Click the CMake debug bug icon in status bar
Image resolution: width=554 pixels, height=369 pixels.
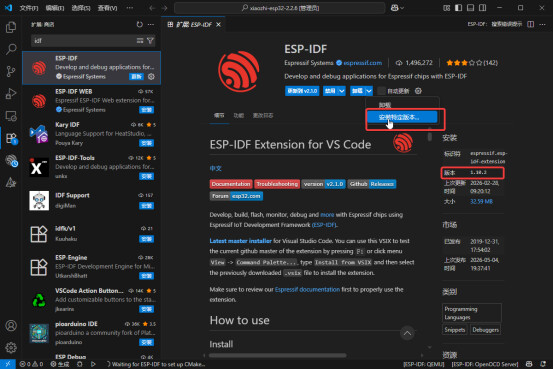pyautogui.click(x=80, y=364)
